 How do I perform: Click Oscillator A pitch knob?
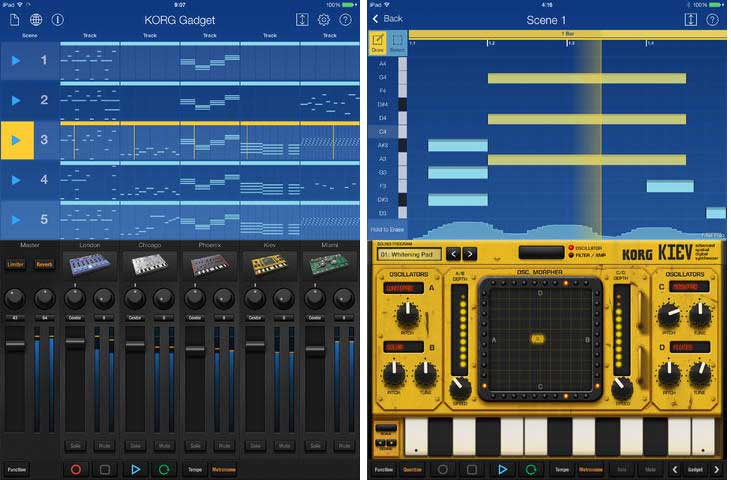tap(407, 315)
